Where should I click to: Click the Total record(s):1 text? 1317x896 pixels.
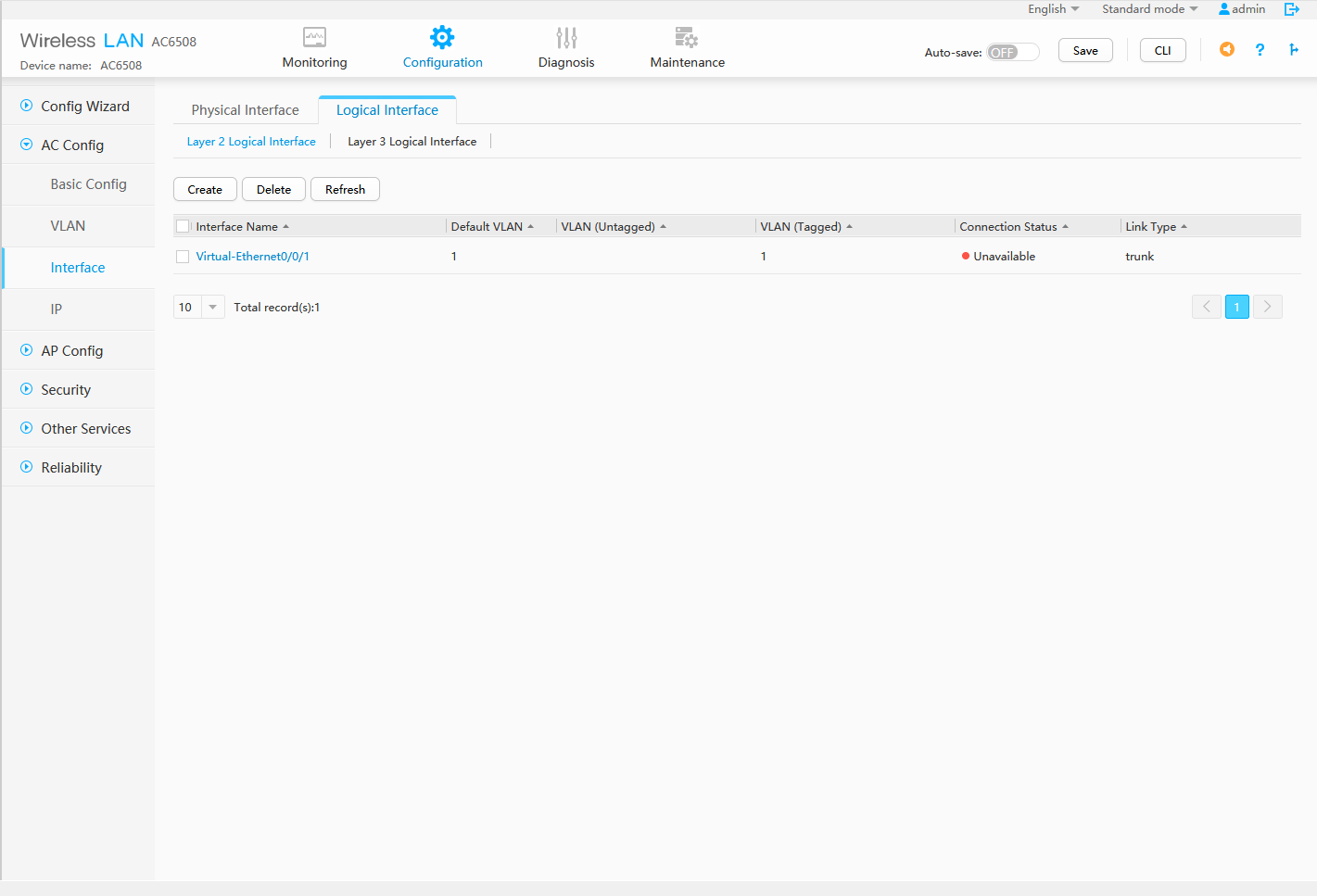276,307
